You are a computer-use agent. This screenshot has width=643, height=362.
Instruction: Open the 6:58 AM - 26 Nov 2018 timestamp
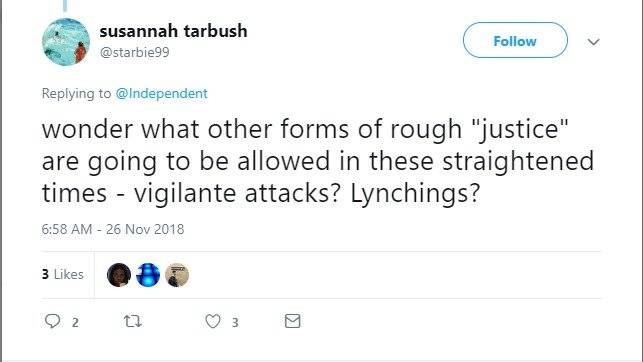click(113, 229)
